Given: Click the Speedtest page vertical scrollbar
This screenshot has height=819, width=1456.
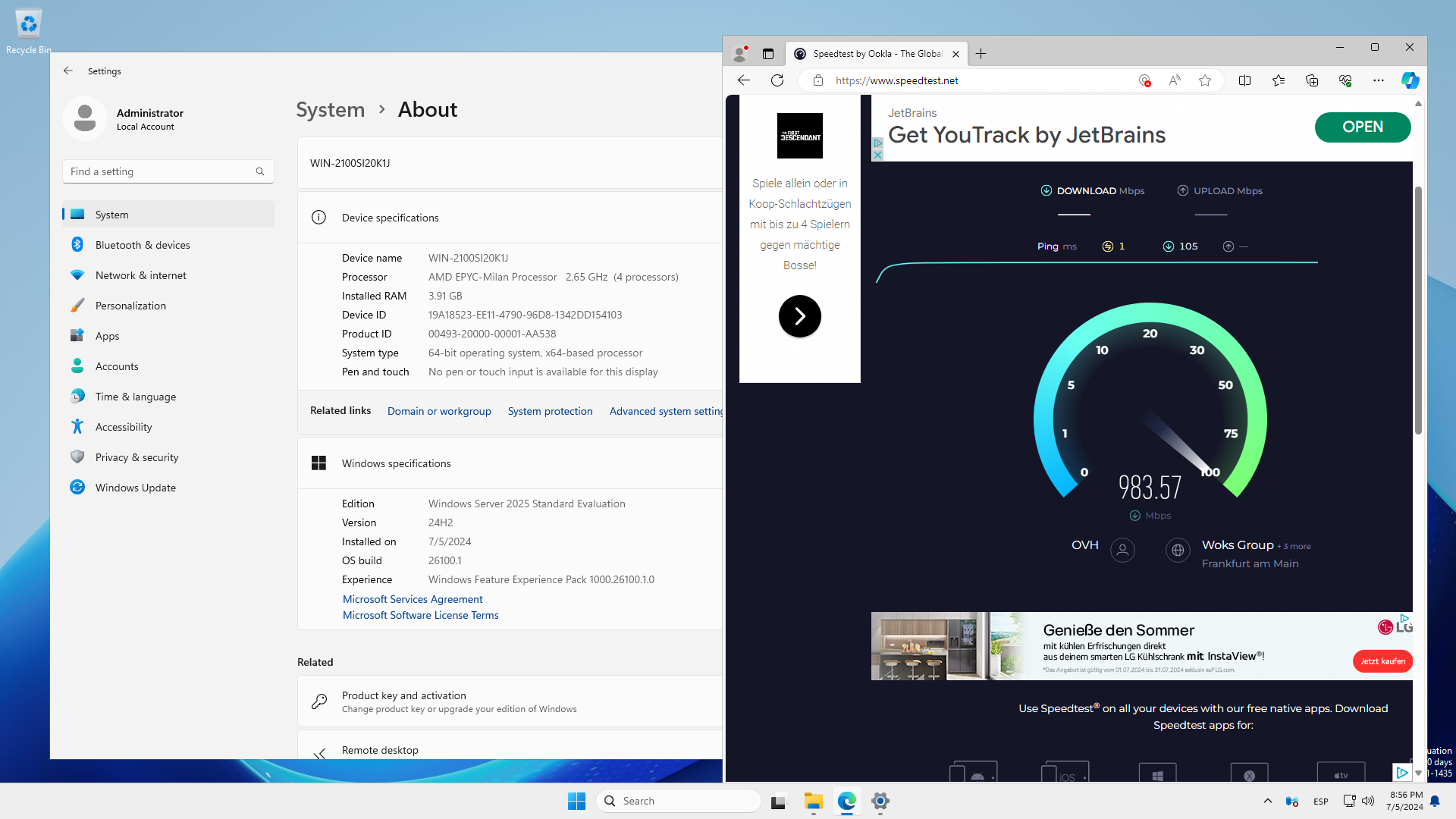Looking at the screenshot, I should pos(1417,311).
